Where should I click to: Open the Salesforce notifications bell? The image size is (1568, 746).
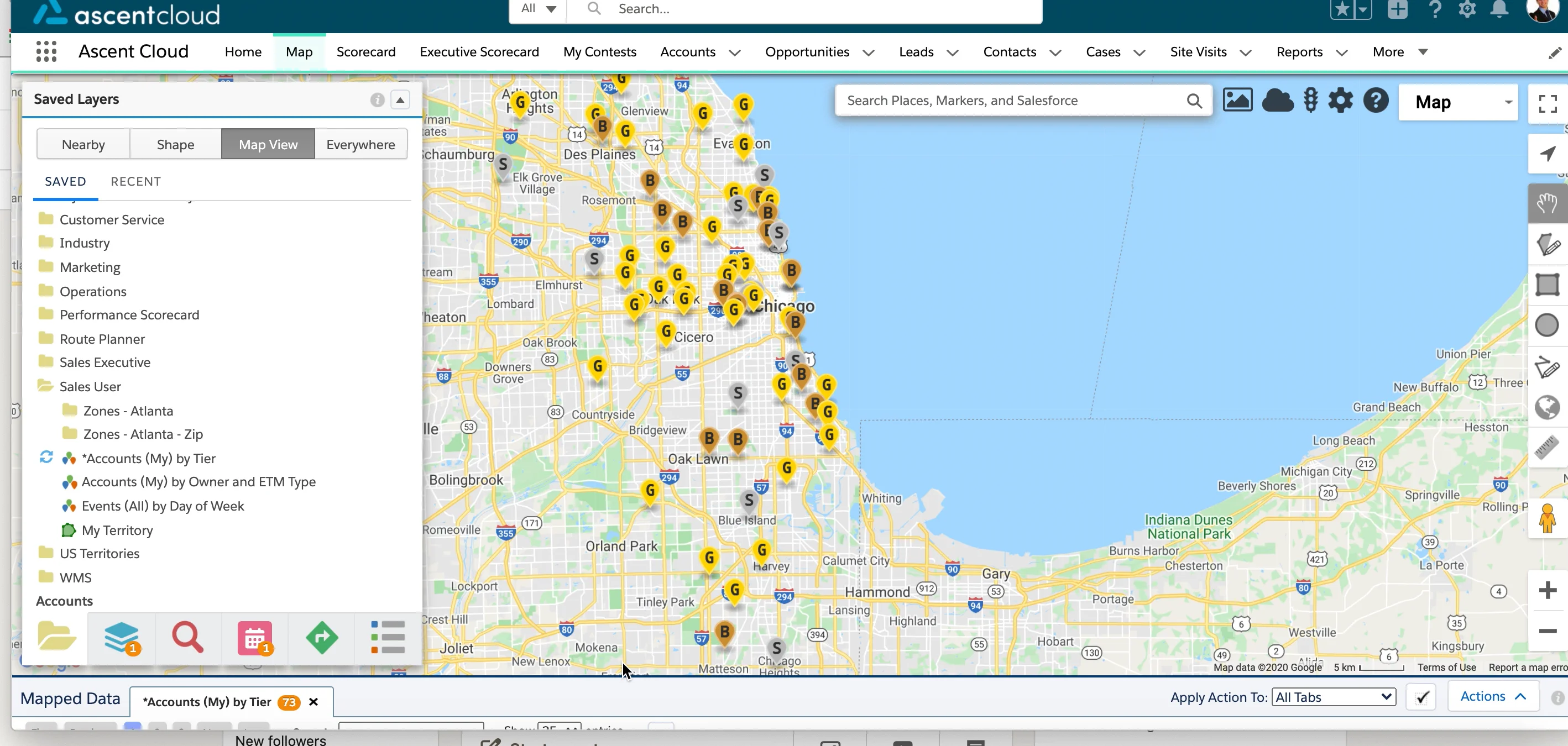pos(1499,9)
